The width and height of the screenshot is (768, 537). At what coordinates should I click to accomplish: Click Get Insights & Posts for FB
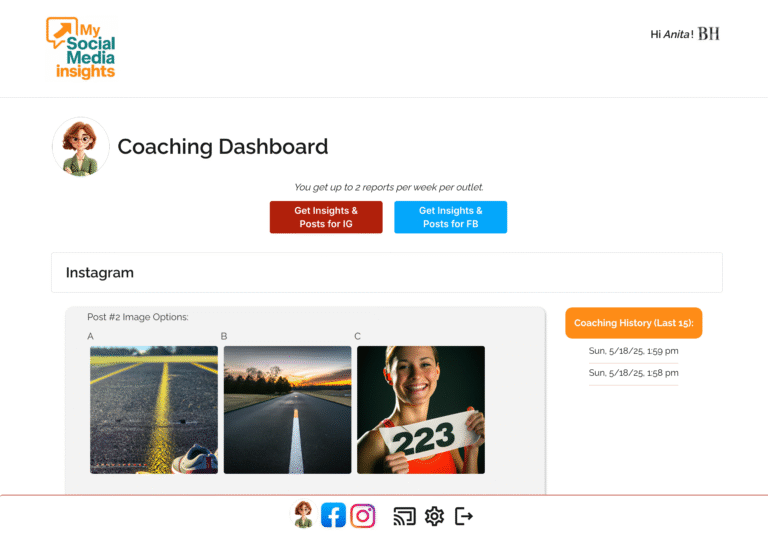451,217
